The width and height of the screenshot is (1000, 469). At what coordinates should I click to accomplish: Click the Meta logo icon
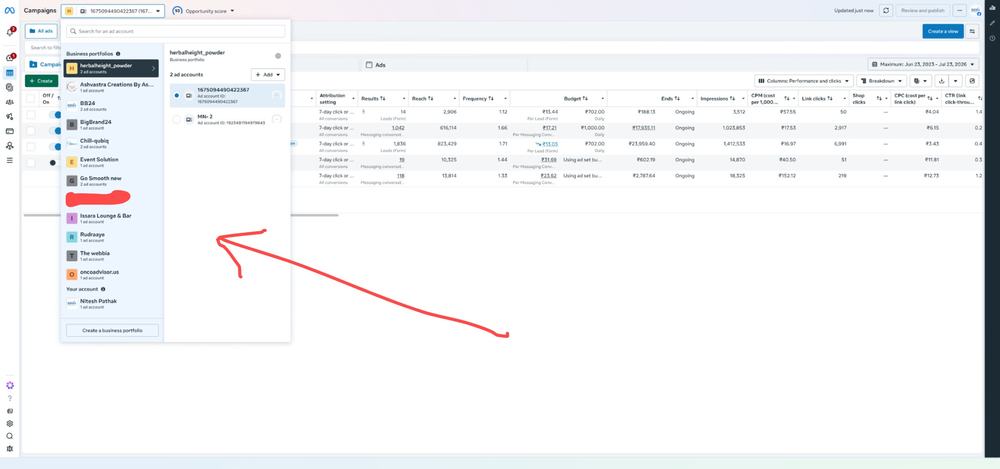click(x=10, y=11)
